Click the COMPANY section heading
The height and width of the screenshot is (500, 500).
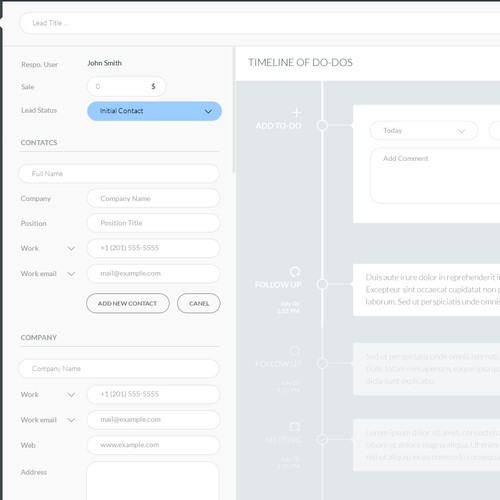pyautogui.click(x=39, y=338)
